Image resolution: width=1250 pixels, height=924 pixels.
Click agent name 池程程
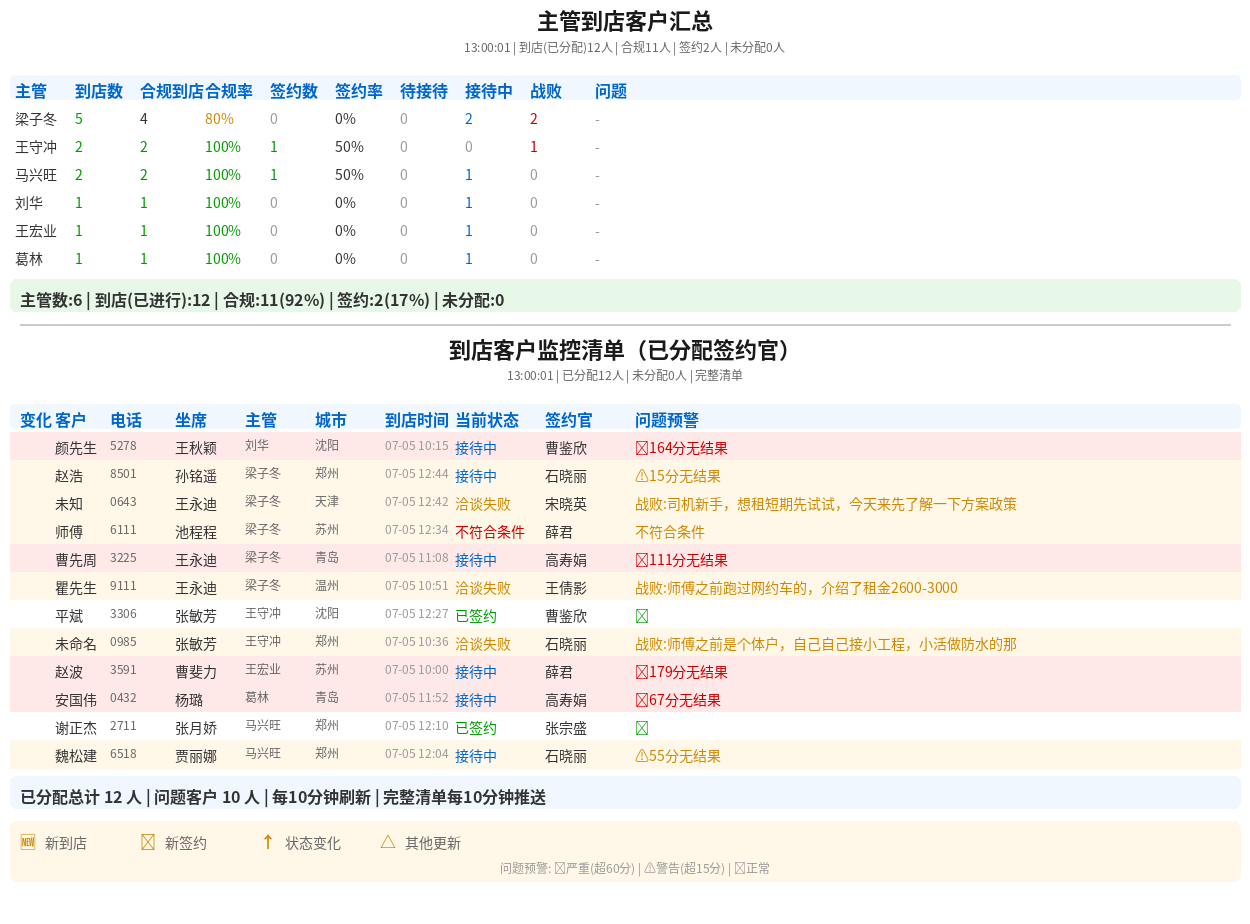[x=196, y=532]
